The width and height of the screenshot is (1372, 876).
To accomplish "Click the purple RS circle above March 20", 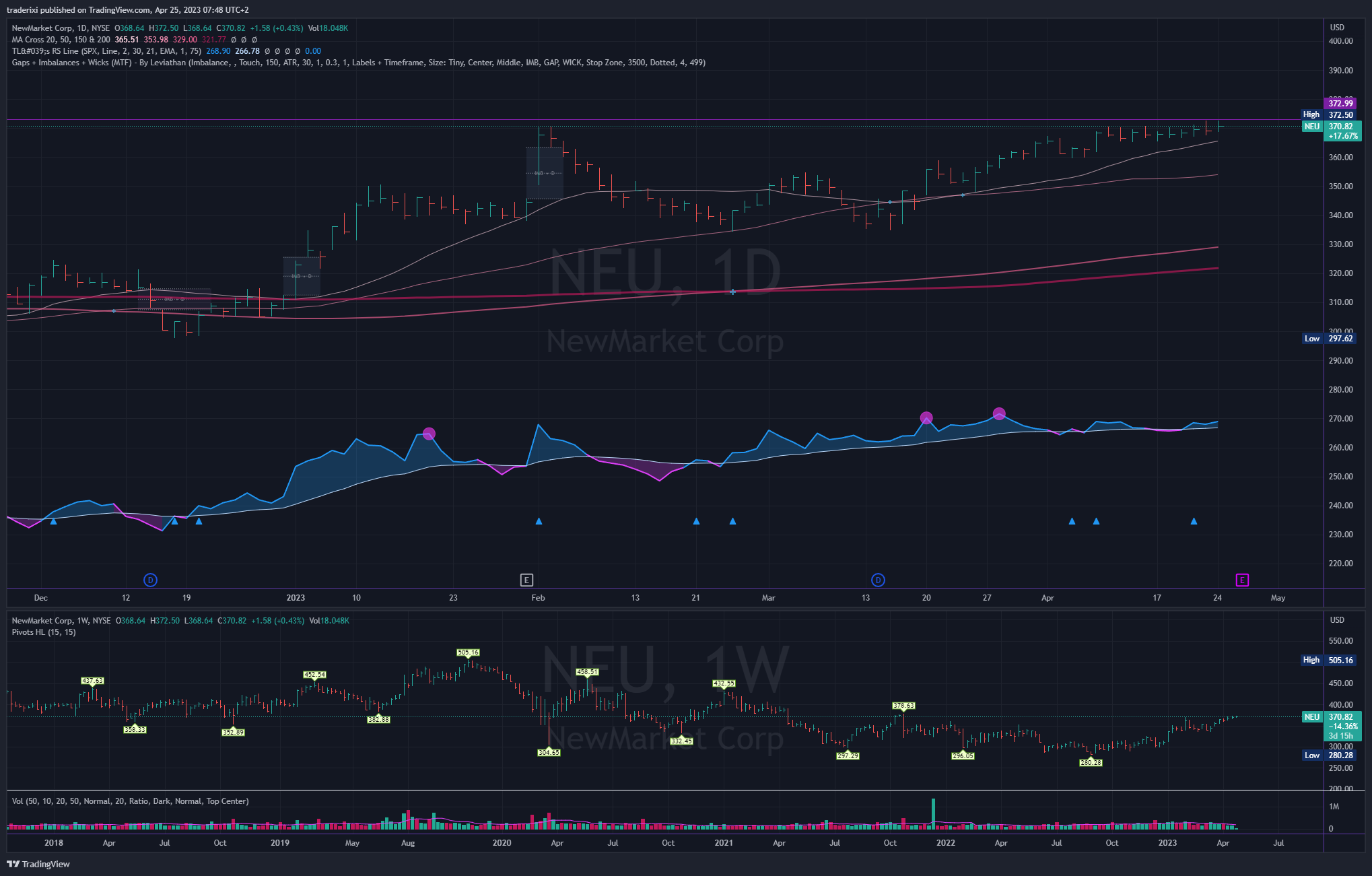I will [x=926, y=418].
